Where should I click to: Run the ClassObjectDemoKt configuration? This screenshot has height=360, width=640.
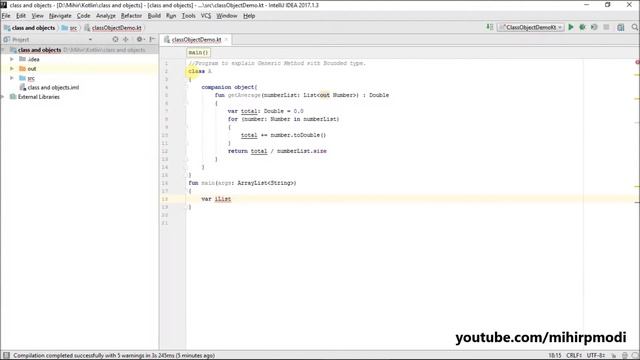tap(571, 27)
